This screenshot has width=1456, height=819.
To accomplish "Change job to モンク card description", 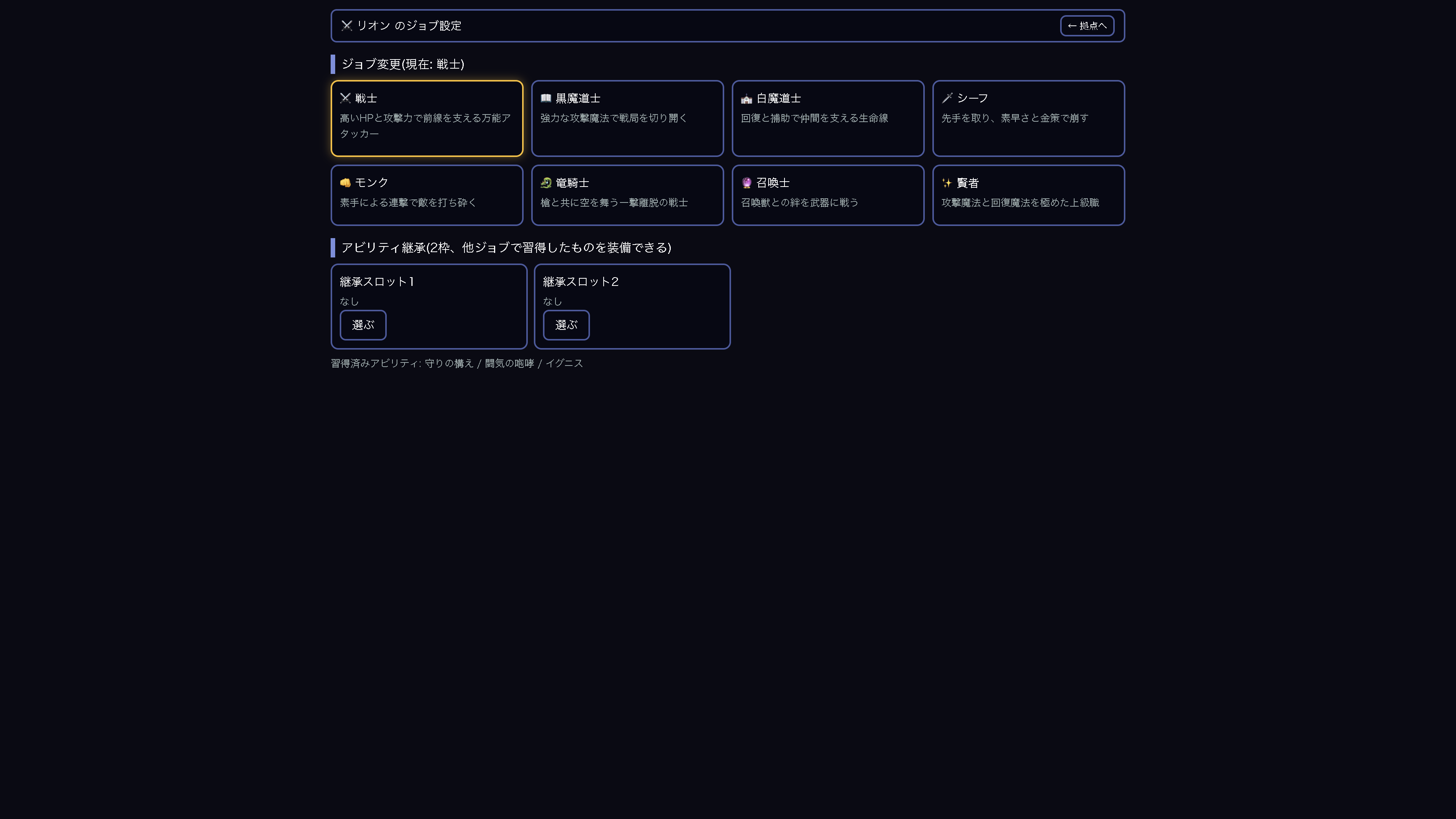I will point(408,202).
